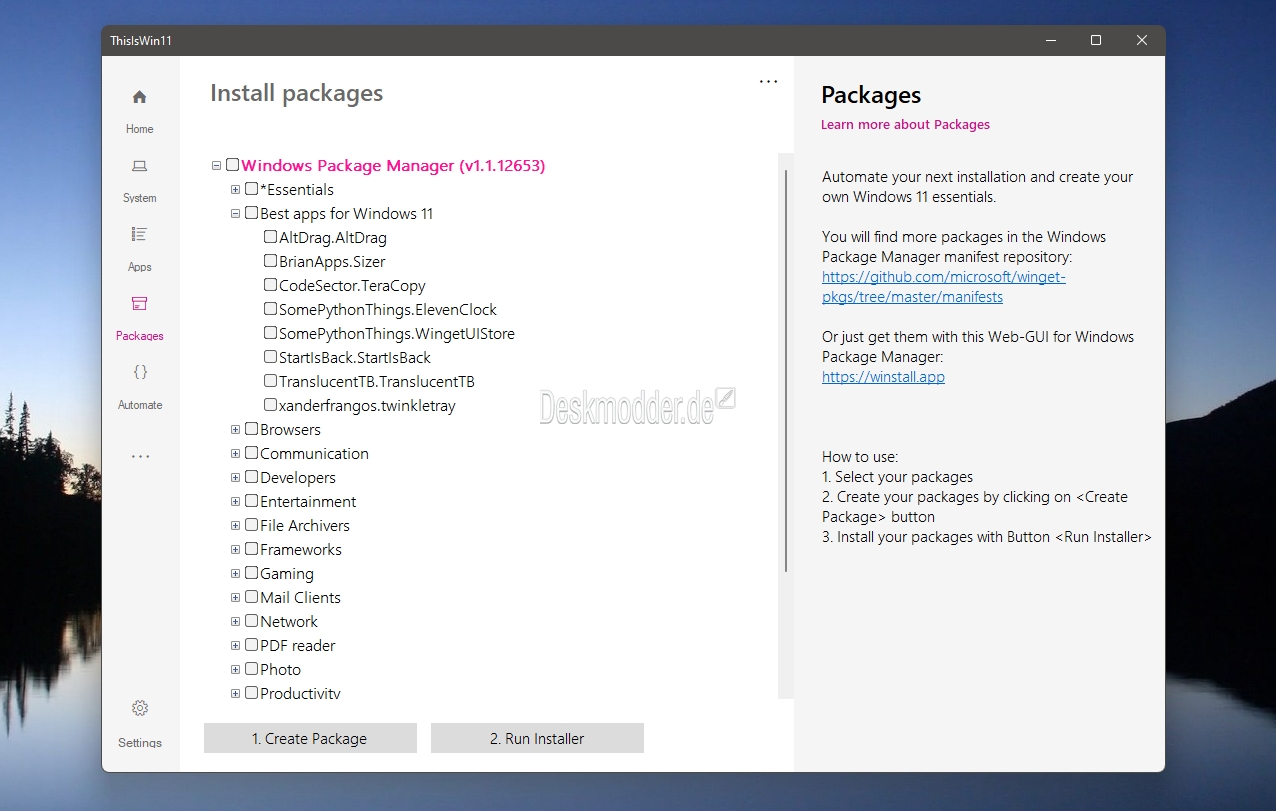
Task: Select the Windows Package Manager (v1.1.12653) label
Action: (x=393, y=165)
